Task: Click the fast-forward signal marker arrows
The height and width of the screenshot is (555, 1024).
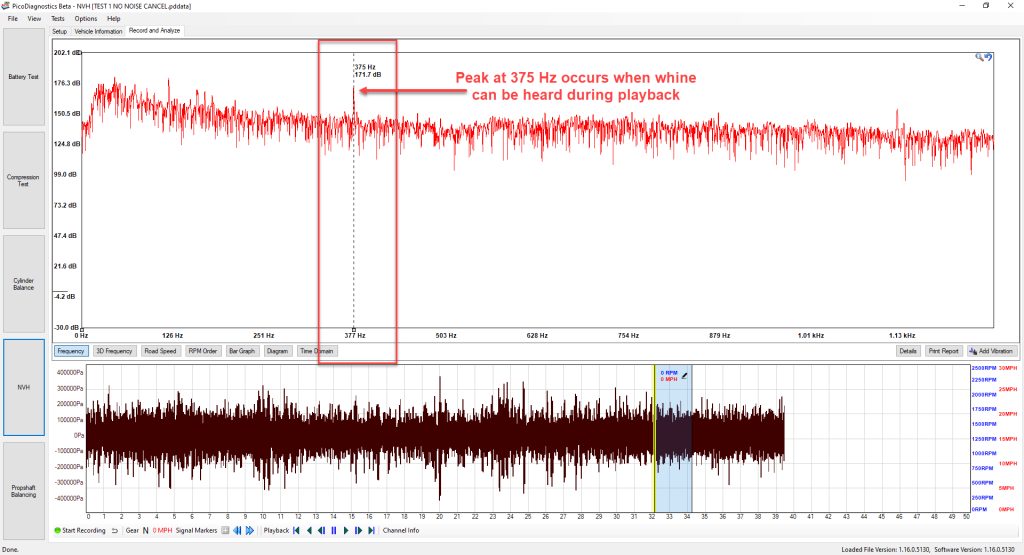Action: click(x=249, y=530)
